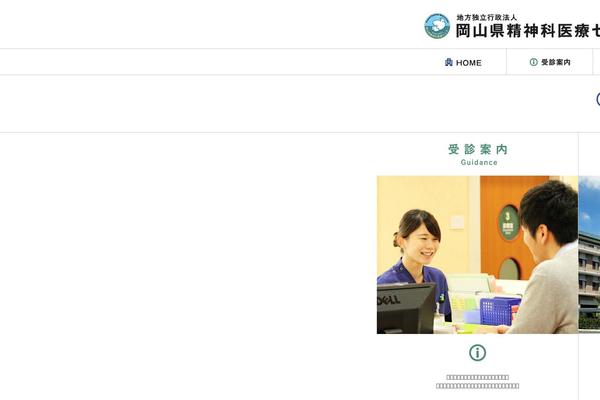Open the reception desk photo
The image size is (600, 400).
click(477, 255)
